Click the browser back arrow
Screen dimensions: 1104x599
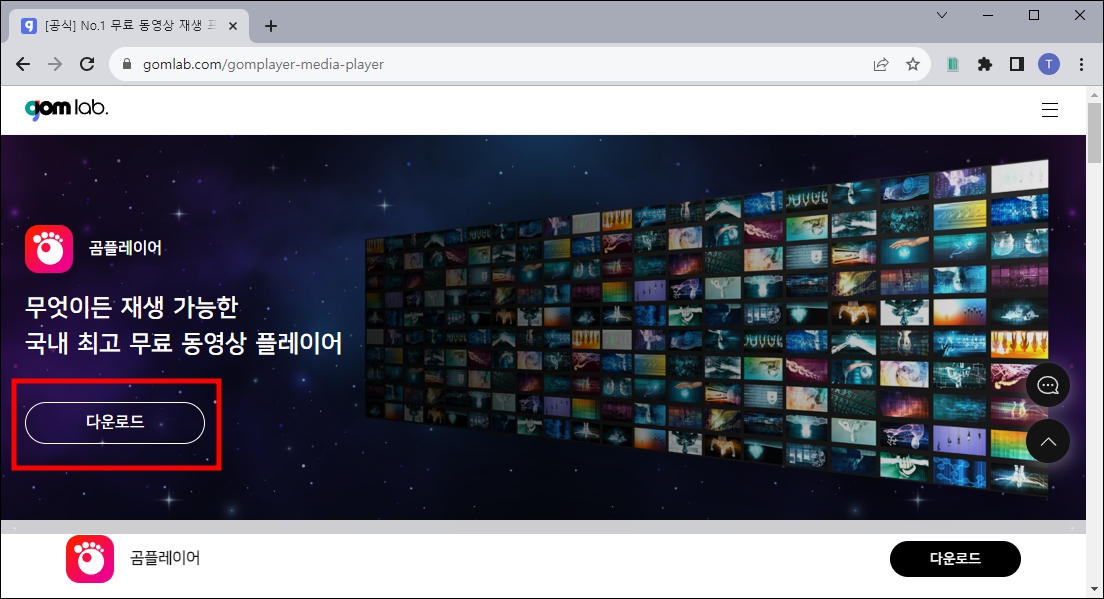pos(23,64)
